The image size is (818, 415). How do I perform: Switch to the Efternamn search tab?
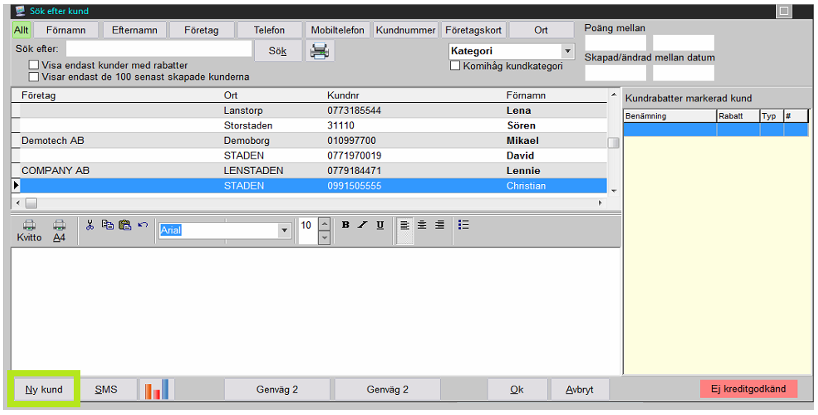click(x=133, y=30)
